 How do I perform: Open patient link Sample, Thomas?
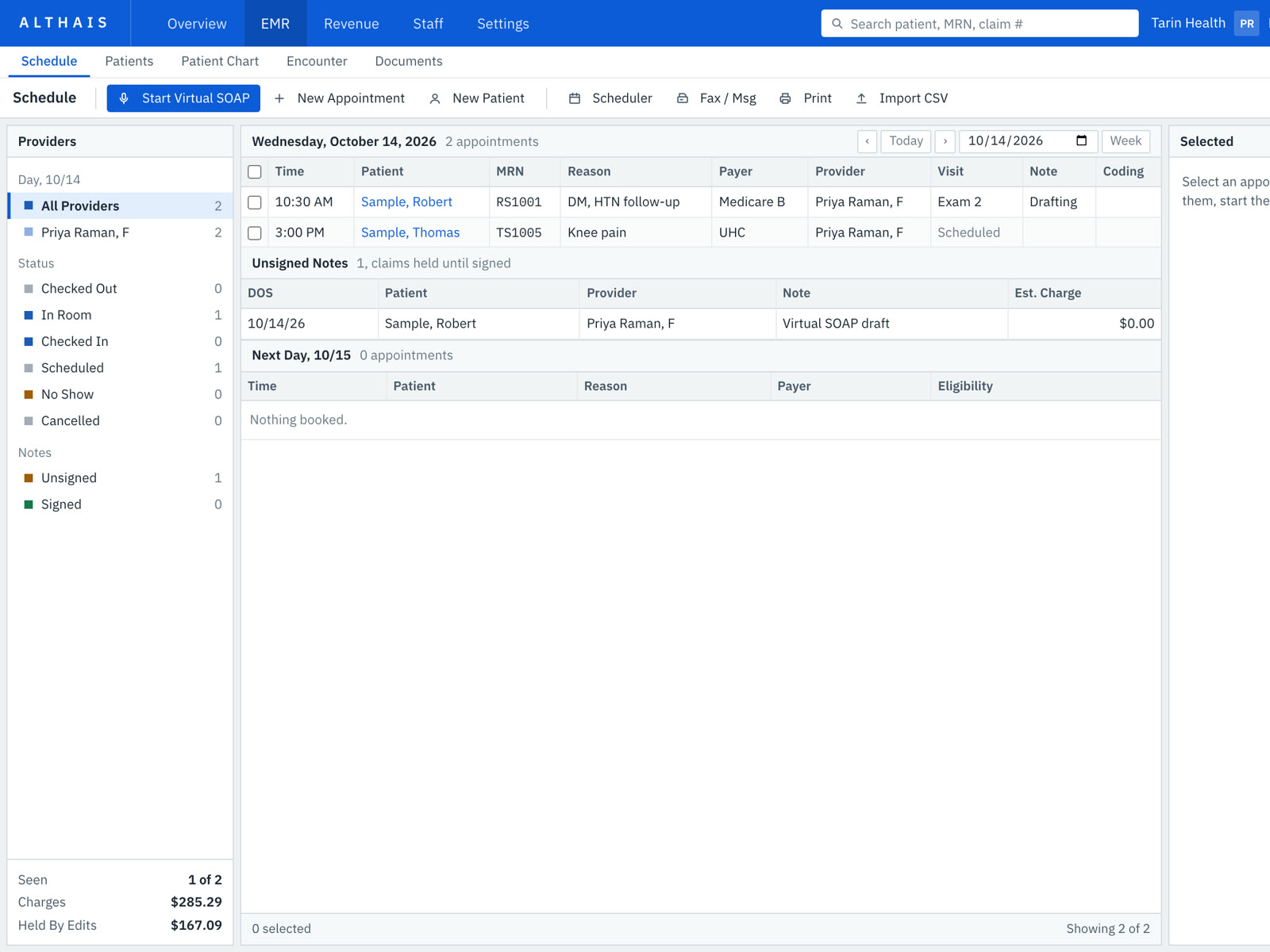[x=410, y=232]
